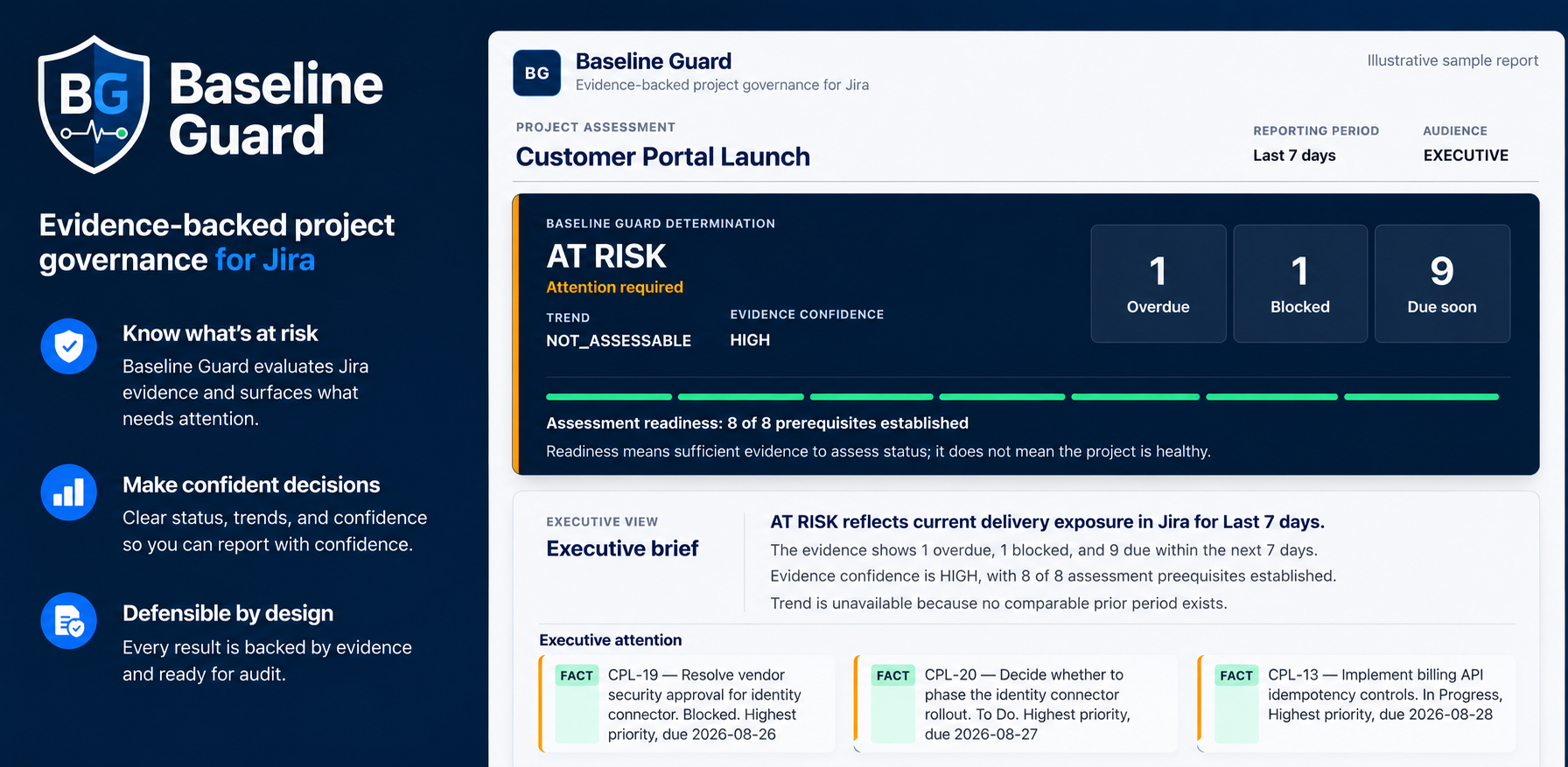Click the "BASELINE GUARD DETERMINATION" label
Viewport: 1568px width, 767px height.
click(661, 224)
